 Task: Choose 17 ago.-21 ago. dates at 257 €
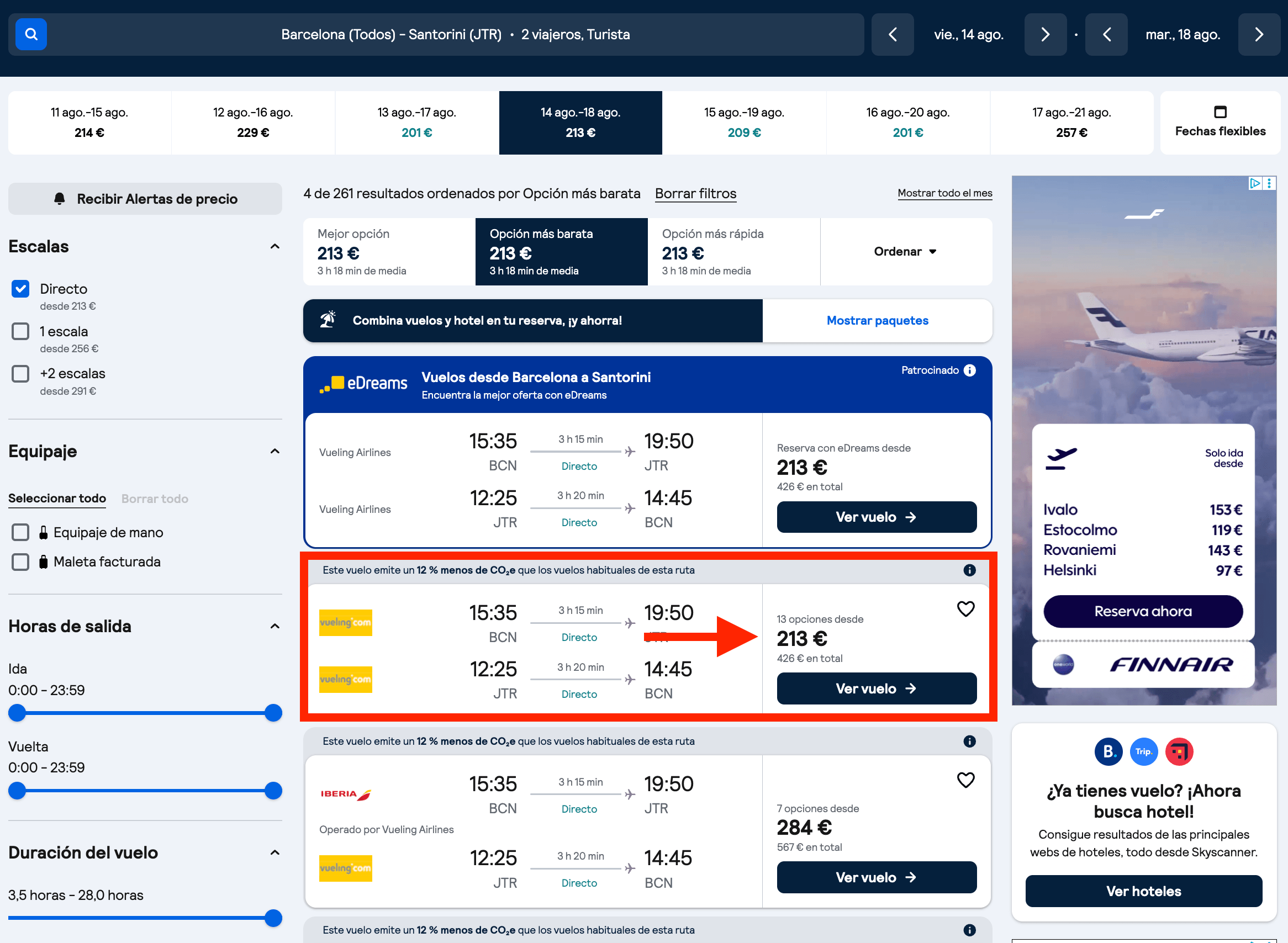[1071, 122]
